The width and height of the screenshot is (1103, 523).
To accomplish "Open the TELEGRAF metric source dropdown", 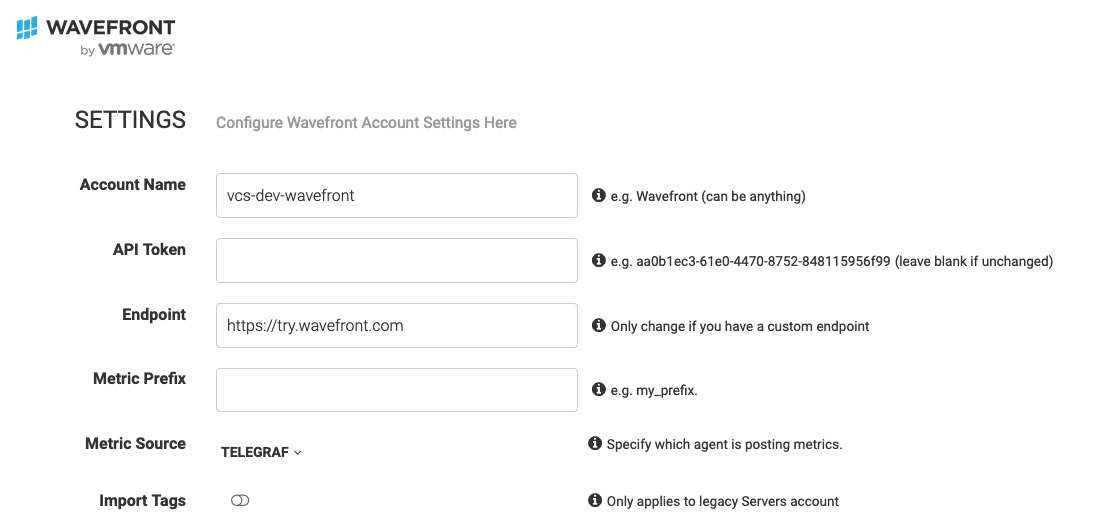I will coord(261,453).
